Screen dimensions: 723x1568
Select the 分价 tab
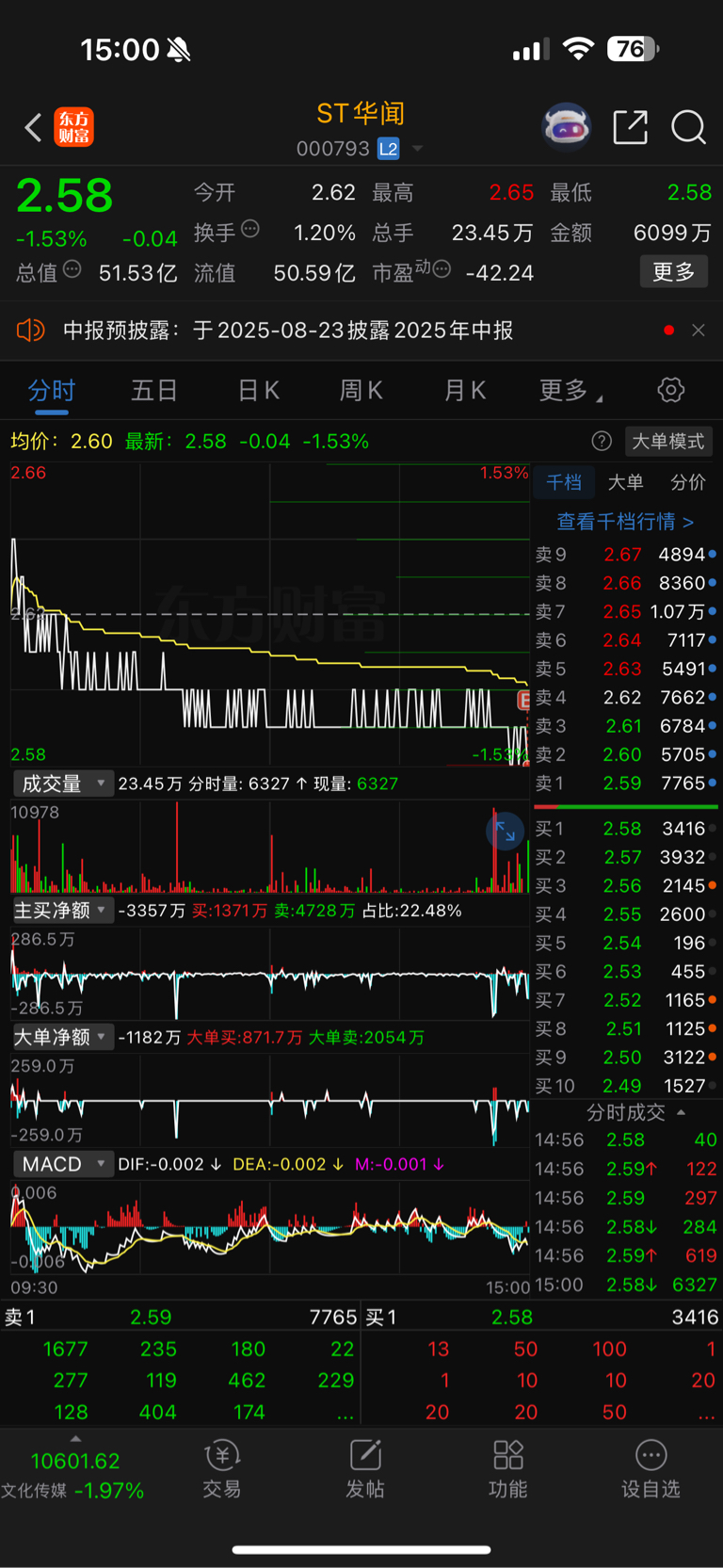pyautogui.click(x=687, y=482)
